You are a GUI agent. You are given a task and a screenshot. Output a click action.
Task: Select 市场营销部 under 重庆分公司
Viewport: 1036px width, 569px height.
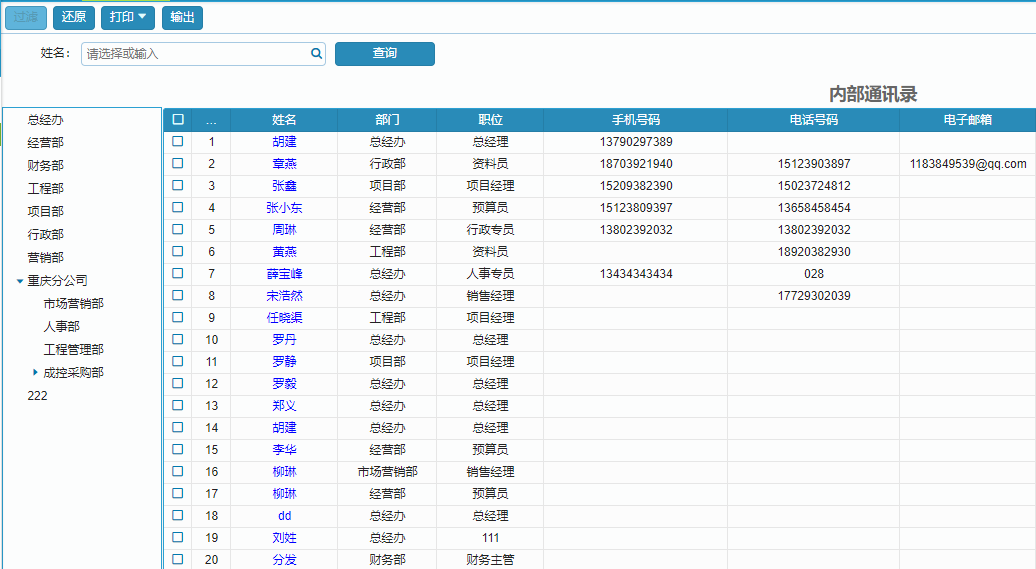click(x=73, y=304)
